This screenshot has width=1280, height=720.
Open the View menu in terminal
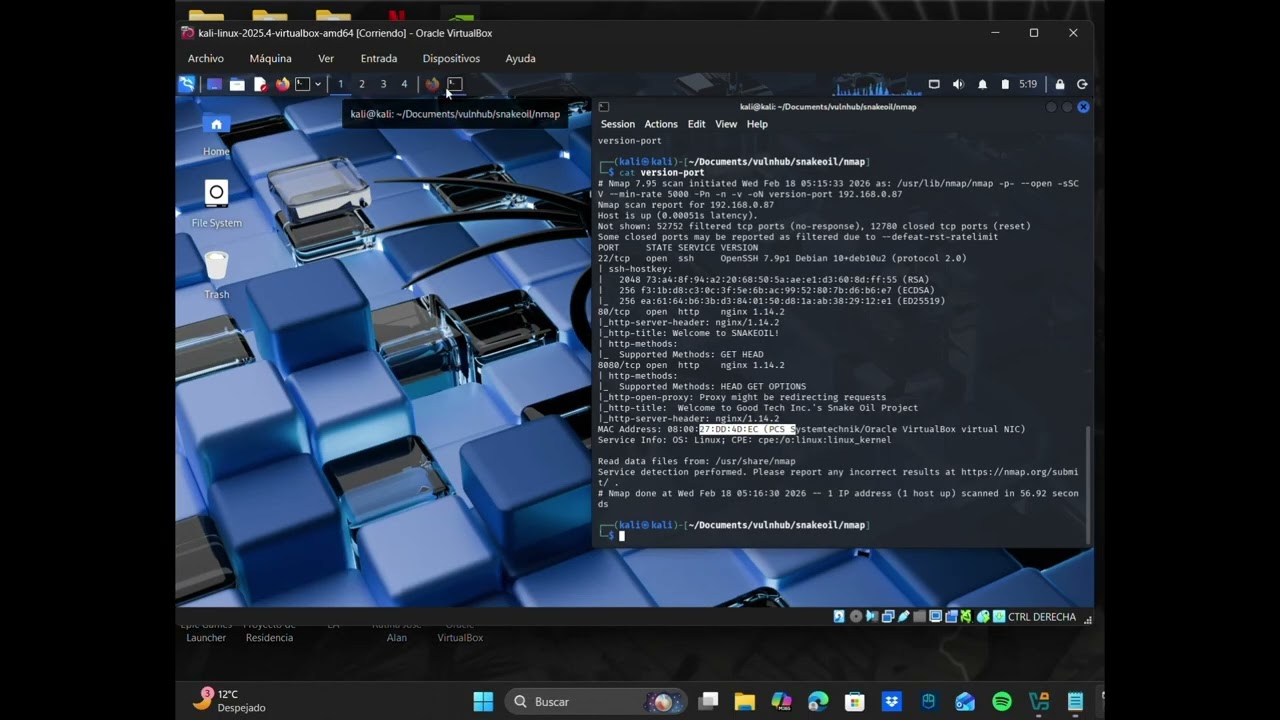tap(726, 124)
